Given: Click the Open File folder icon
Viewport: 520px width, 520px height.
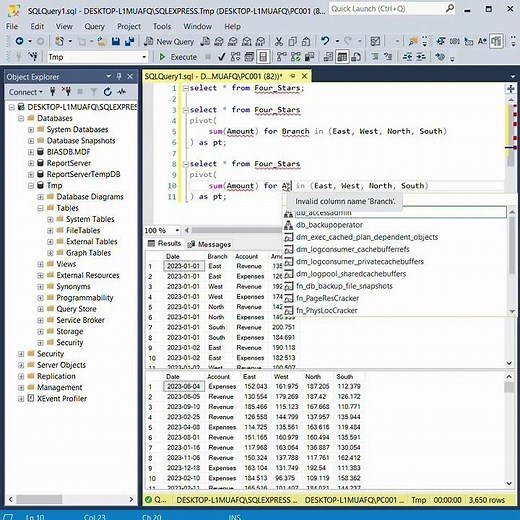Looking at the screenshot, I should pos(102,41).
